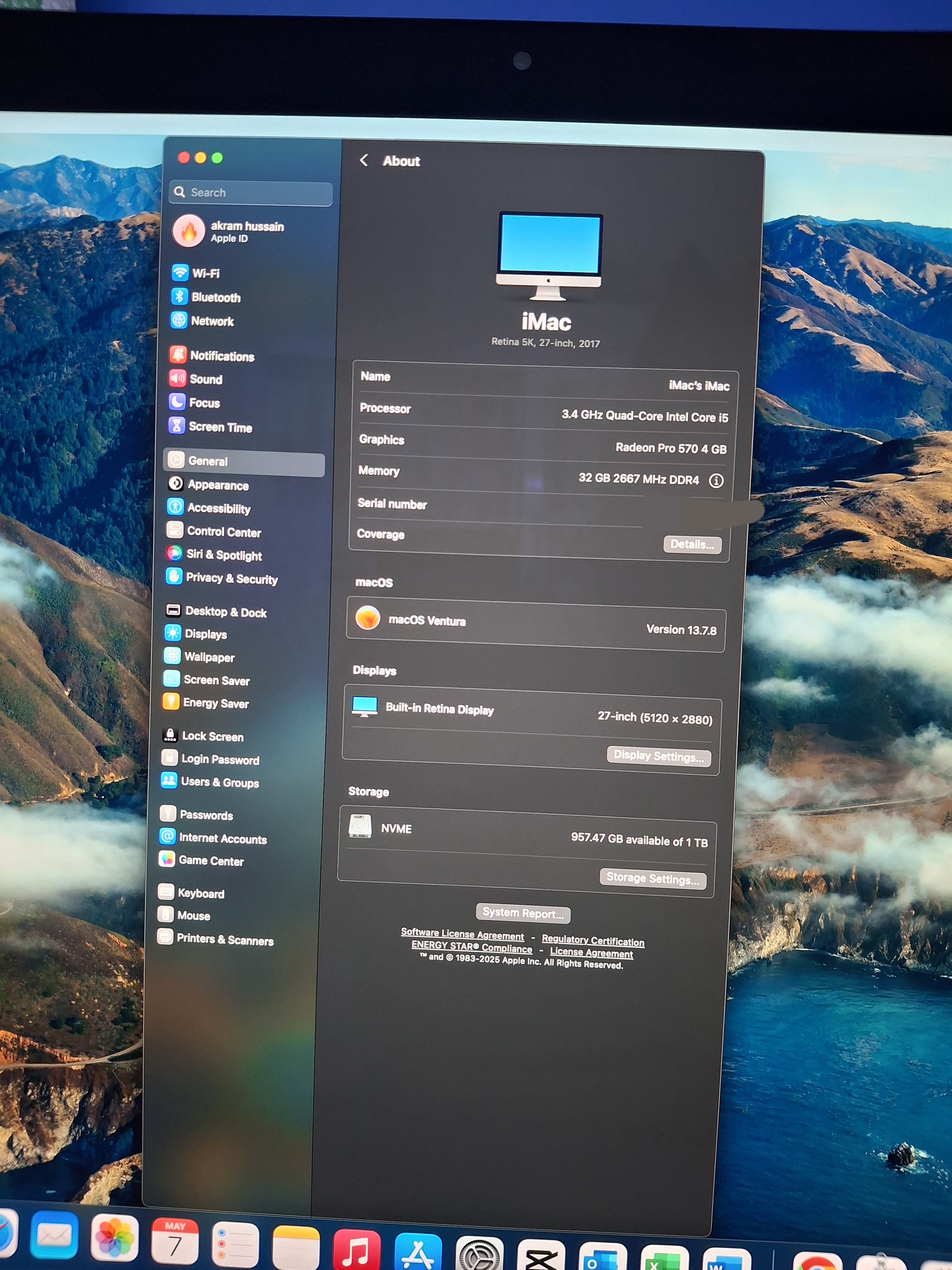Viewport: 952px width, 1270px height.
Task: Go back using the arrow beside About
Action: [x=364, y=160]
